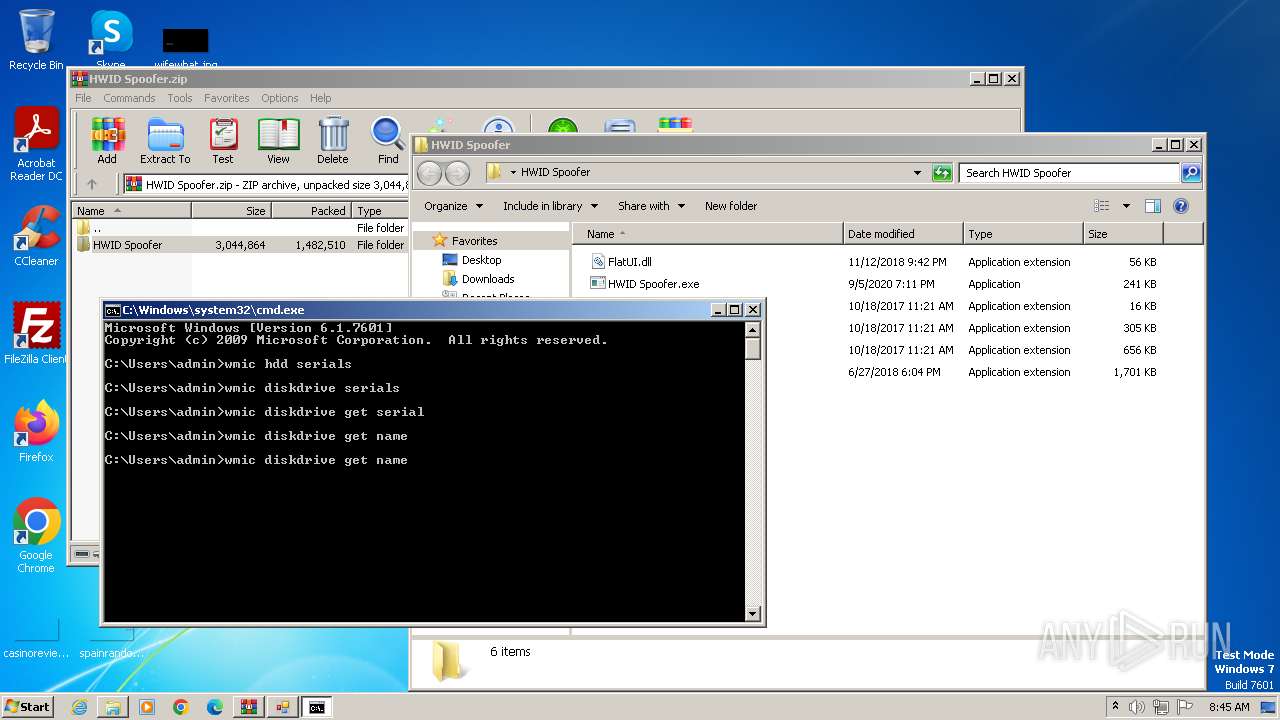Sort WinRAR list by Size column

click(x=231, y=211)
